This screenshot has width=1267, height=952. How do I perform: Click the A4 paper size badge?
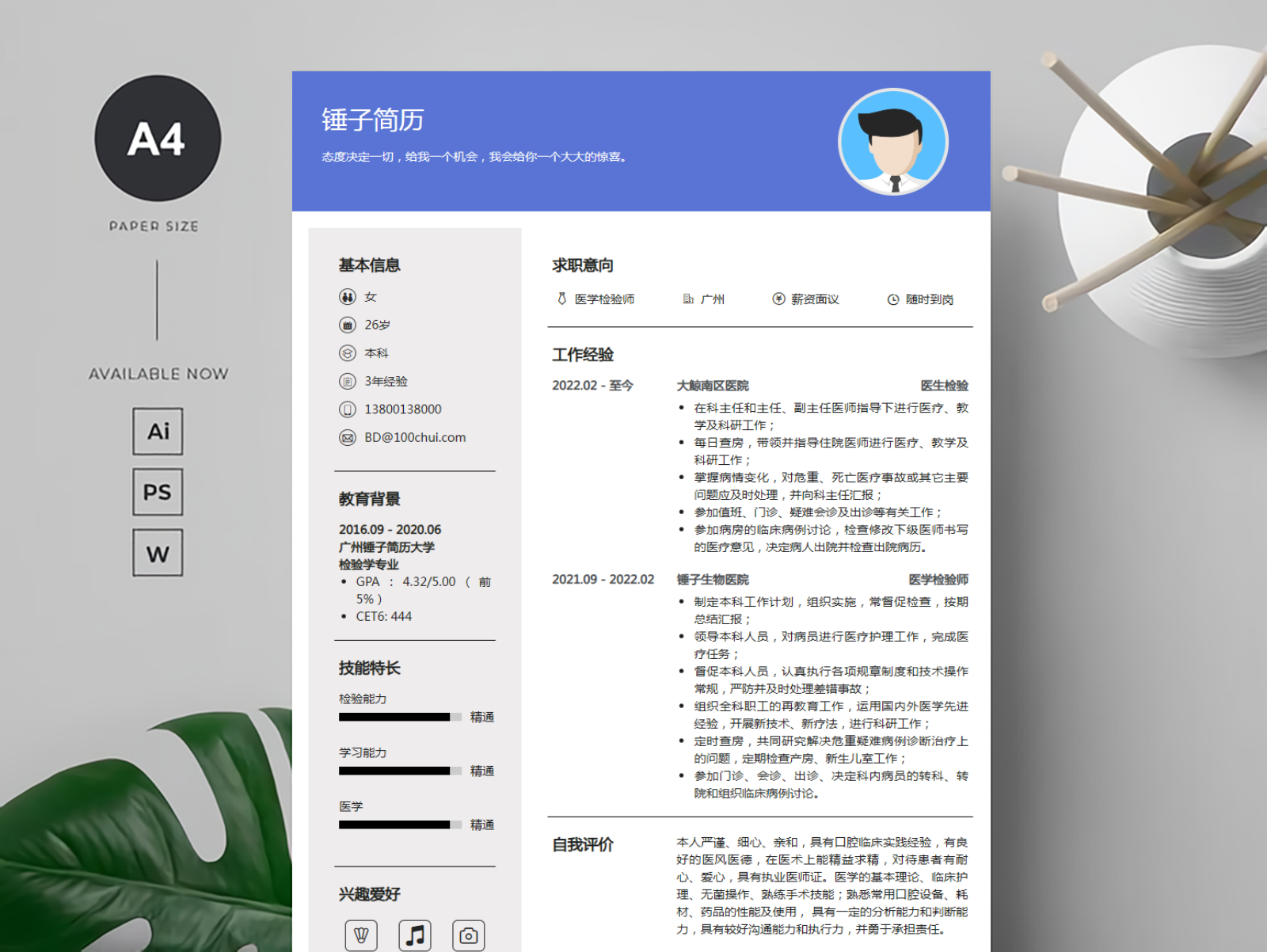[158, 139]
